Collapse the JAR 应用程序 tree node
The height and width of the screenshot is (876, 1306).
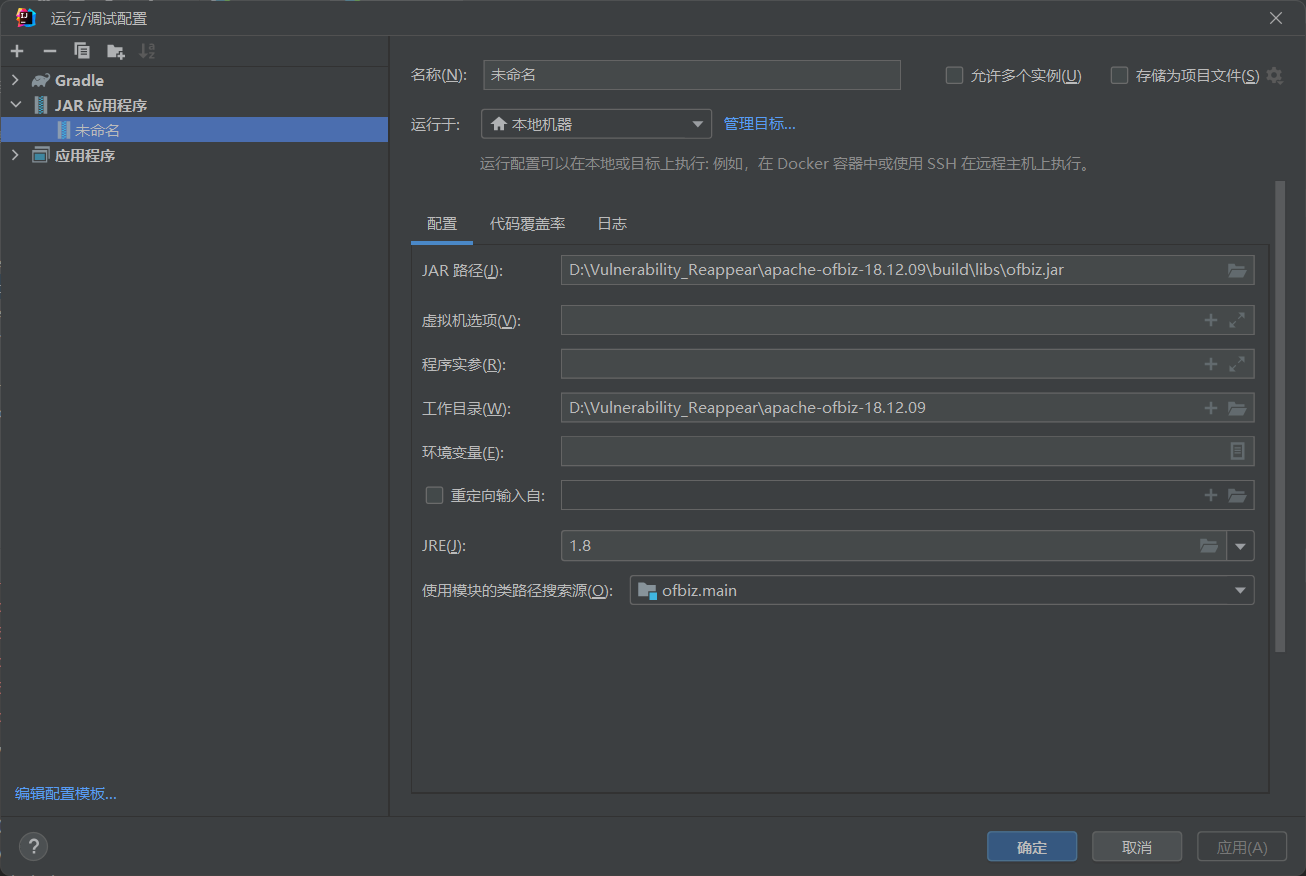[15, 105]
